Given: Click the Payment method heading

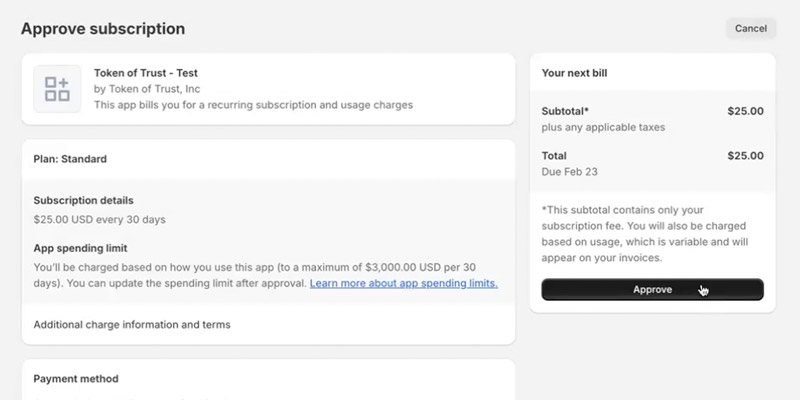Looking at the screenshot, I should coord(76,379).
